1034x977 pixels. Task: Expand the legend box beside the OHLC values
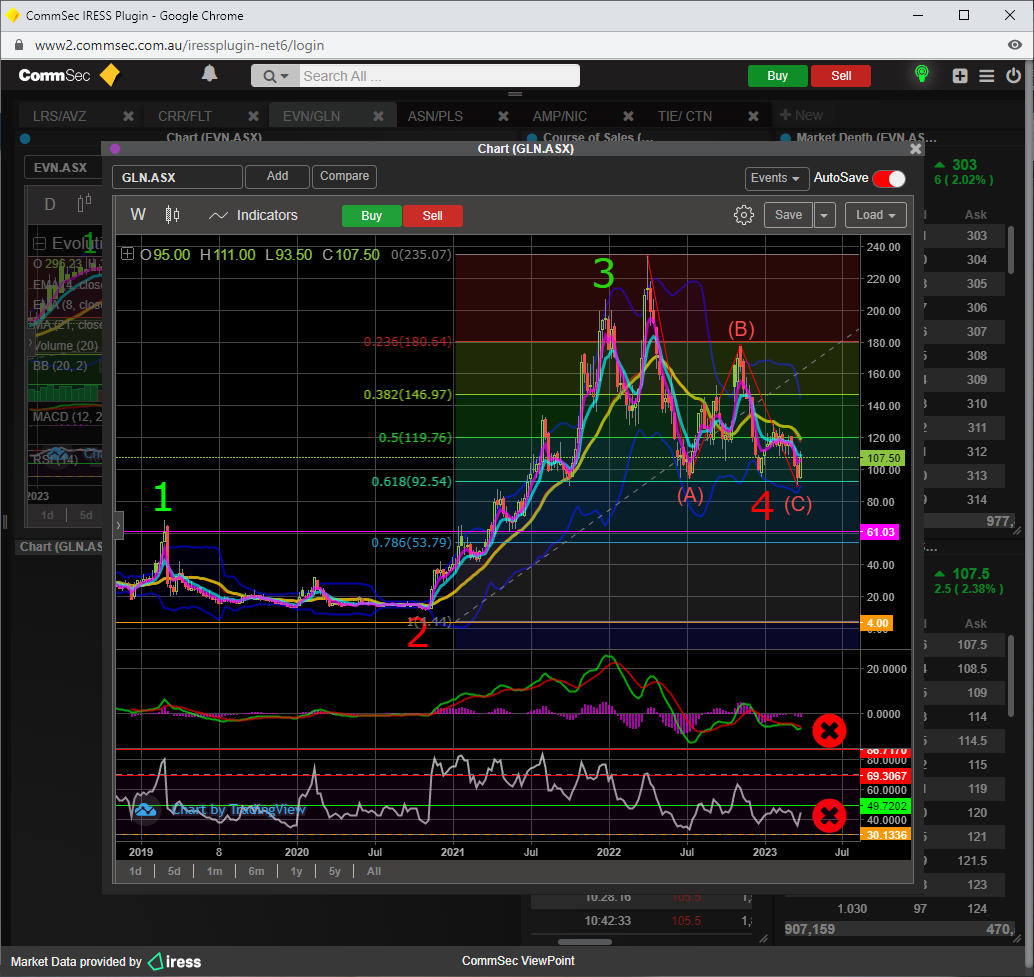click(127, 254)
